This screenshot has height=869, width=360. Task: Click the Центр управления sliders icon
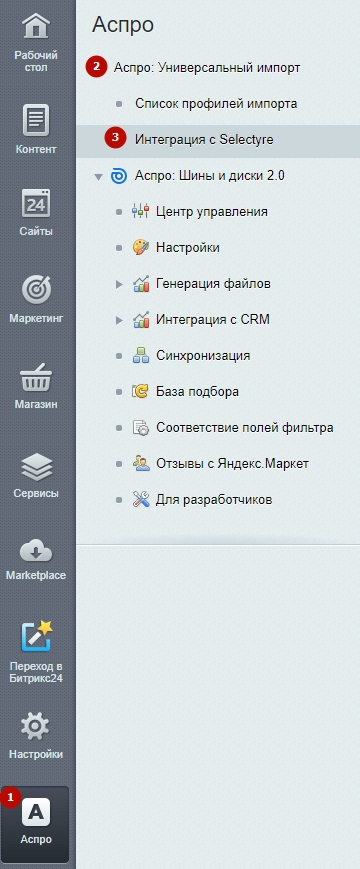click(141, 212)
